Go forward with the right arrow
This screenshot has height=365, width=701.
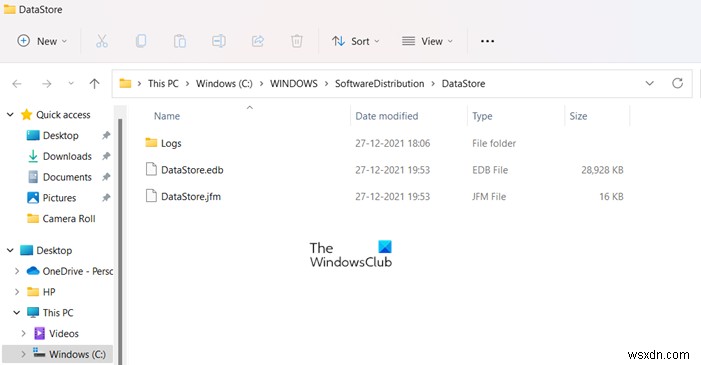(x=46, y=84)
